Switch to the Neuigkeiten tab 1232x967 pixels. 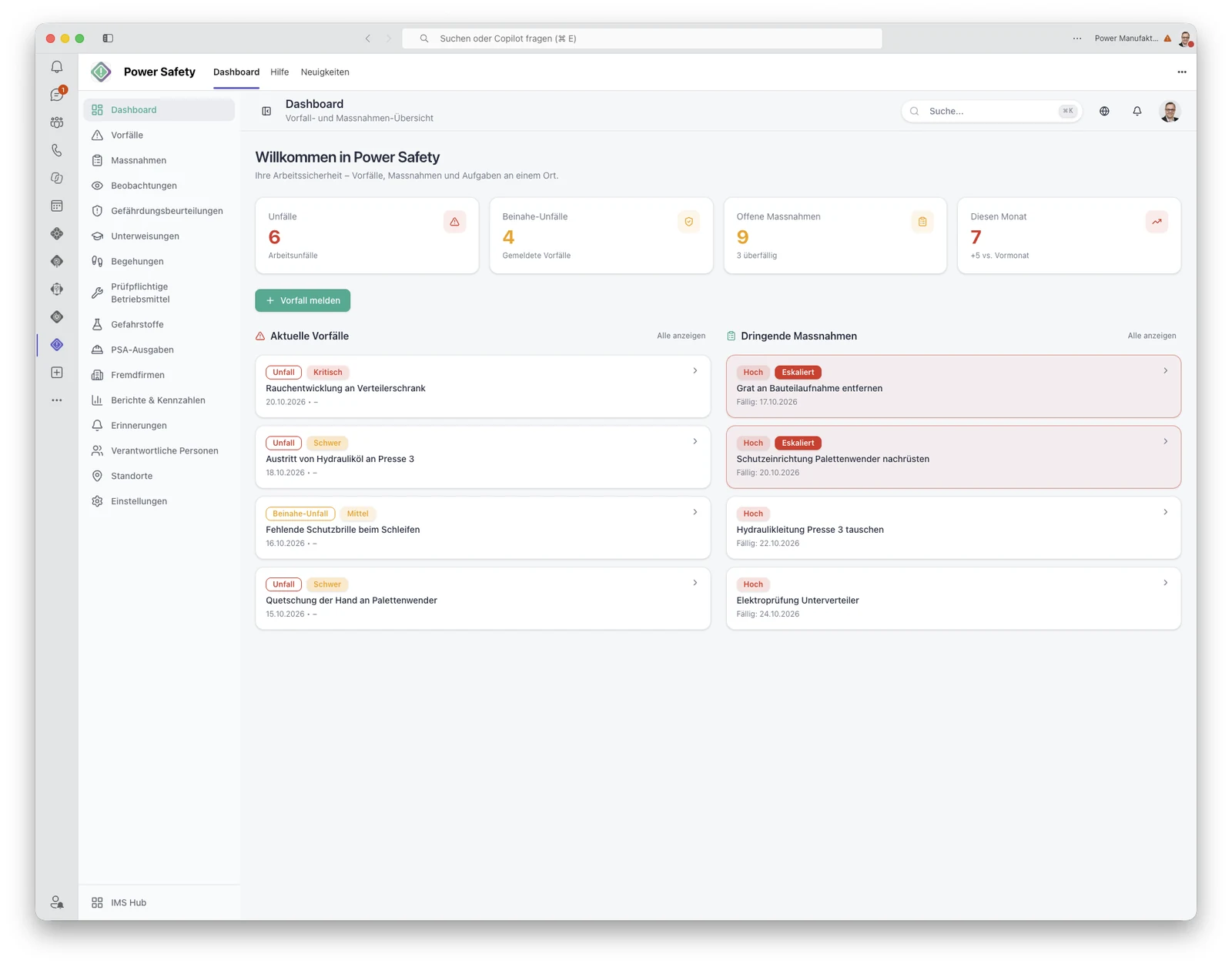pyautogui.click(x=325, y=72)
